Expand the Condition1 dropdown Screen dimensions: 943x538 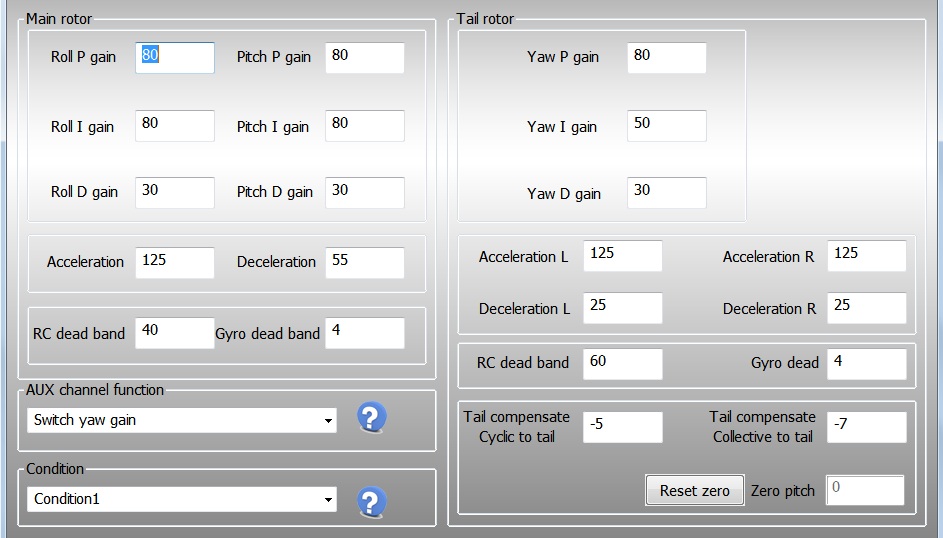click(181, 499)
